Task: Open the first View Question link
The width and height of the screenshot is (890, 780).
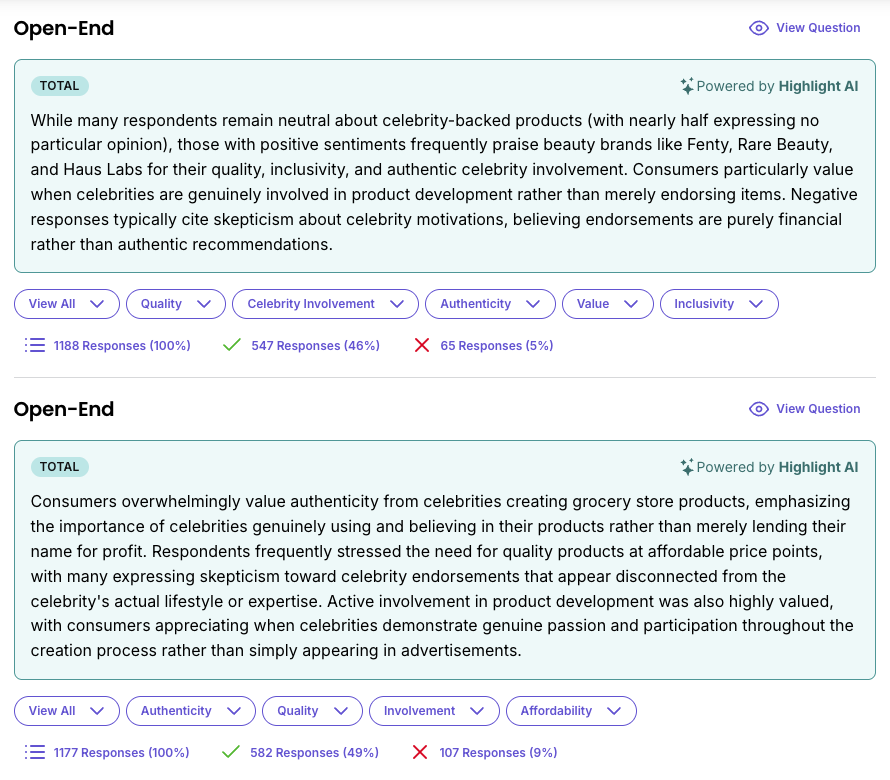Action: (818, 28)
